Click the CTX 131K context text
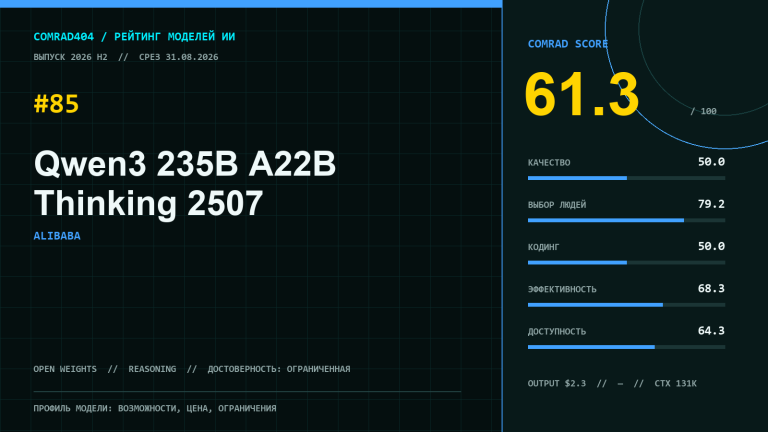Screen dimensions: 768x432 675,384
